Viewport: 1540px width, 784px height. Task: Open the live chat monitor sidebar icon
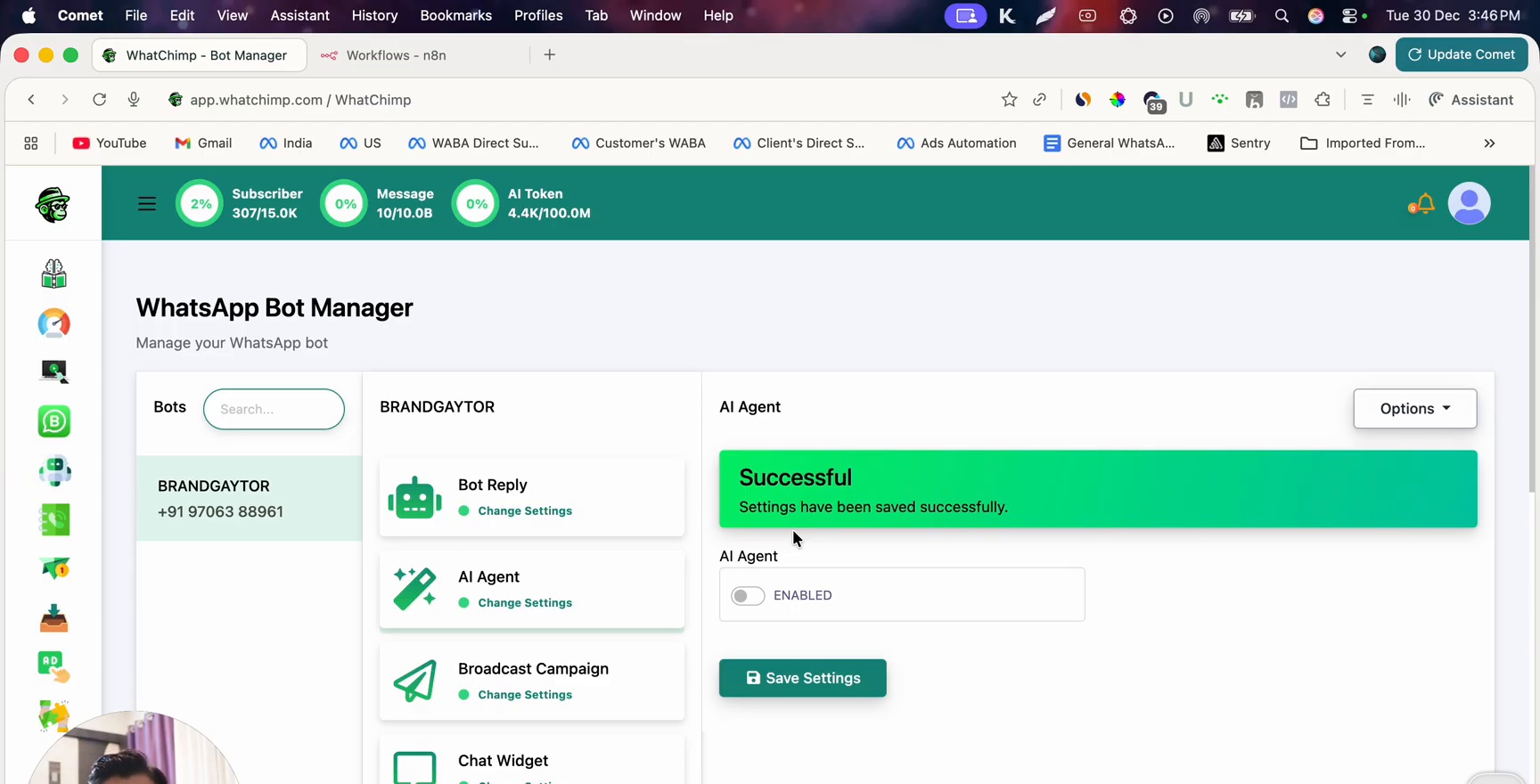click(53, 372)
